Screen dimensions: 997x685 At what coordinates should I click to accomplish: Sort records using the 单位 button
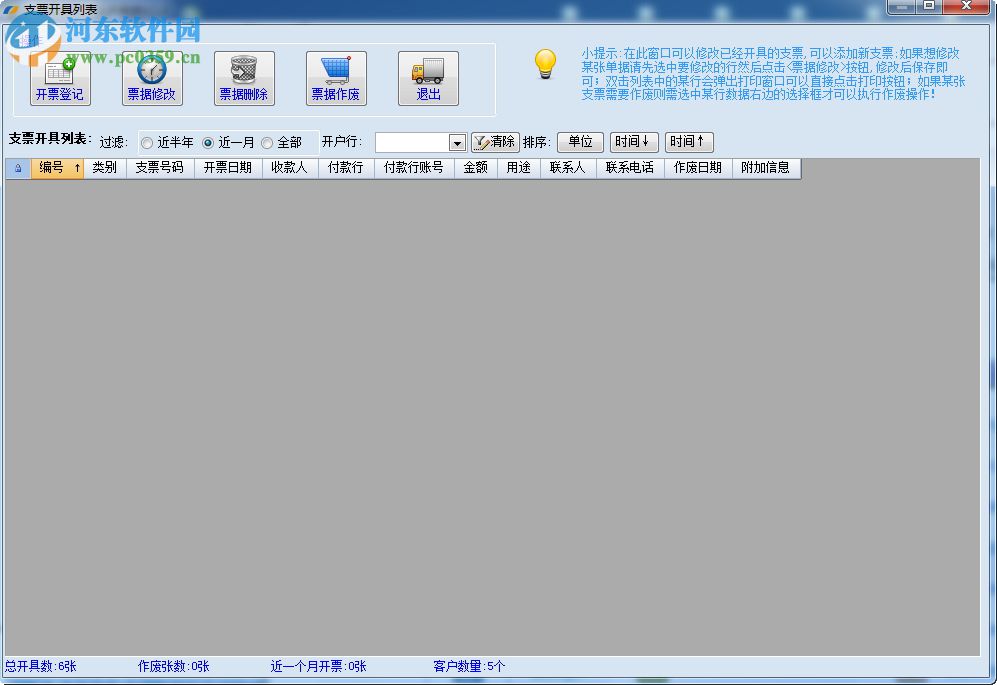coord(580,141)
